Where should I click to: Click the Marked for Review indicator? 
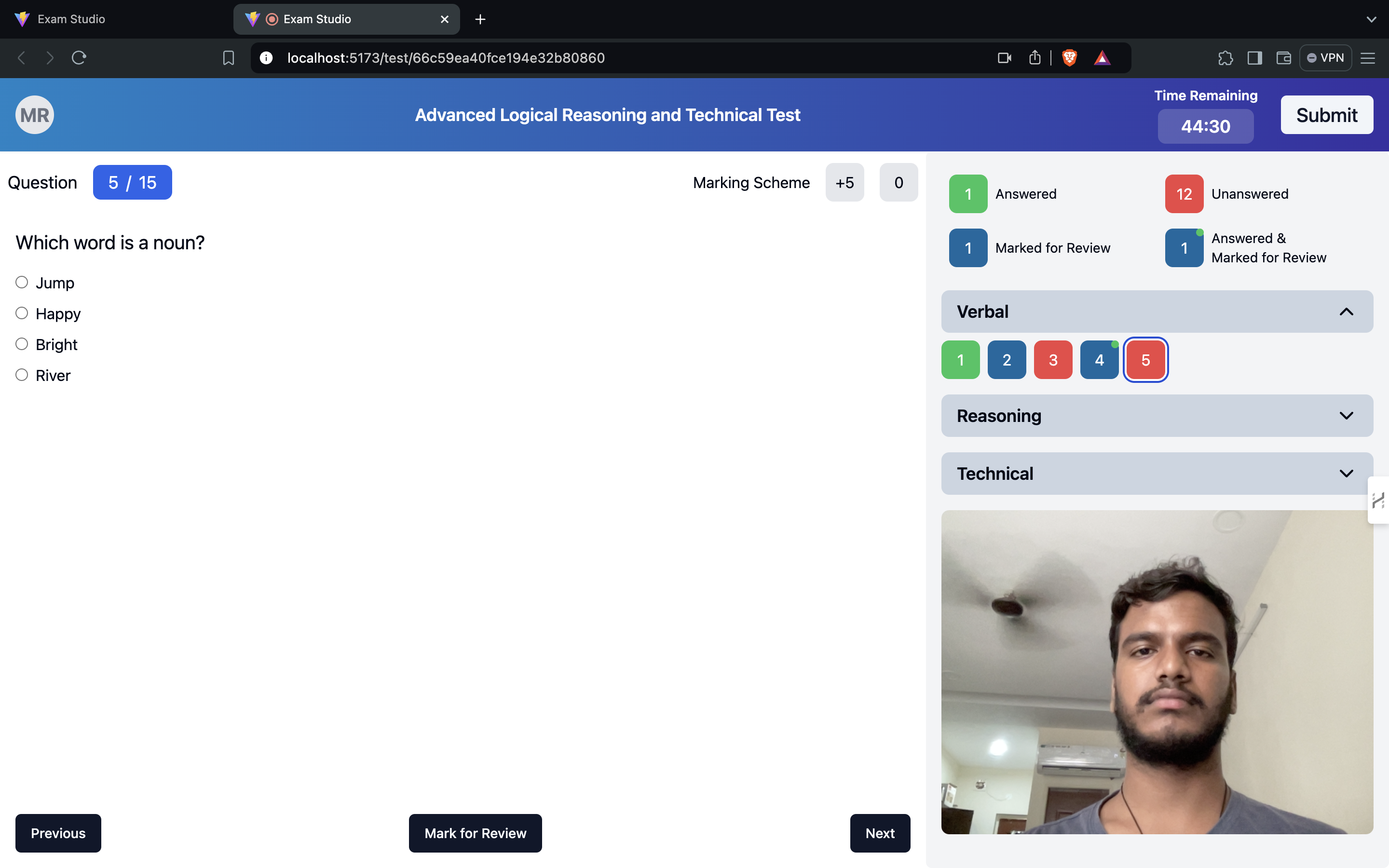pos(968,248)
